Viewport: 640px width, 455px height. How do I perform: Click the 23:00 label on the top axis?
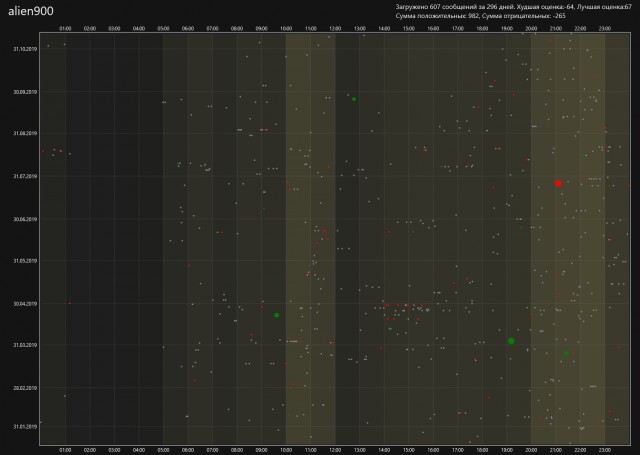[604, 29]
